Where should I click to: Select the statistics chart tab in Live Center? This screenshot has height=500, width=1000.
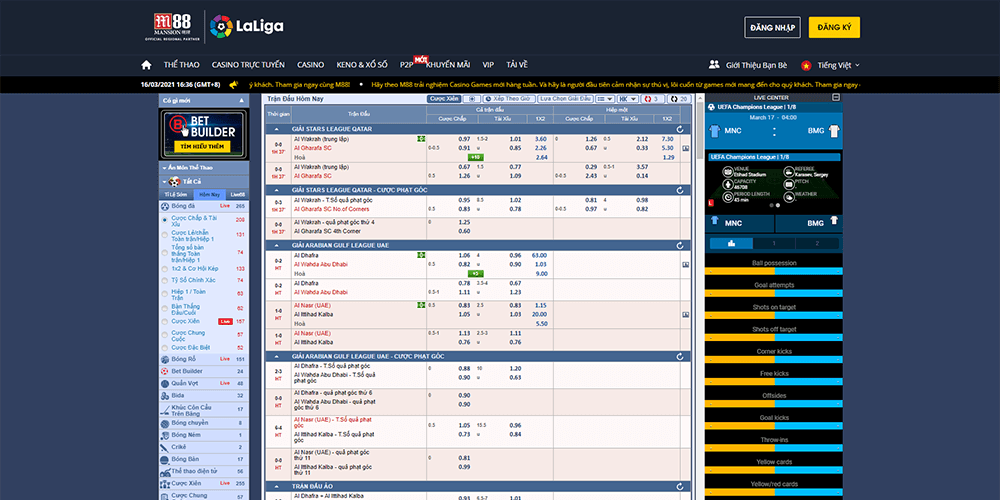(731, 243)
